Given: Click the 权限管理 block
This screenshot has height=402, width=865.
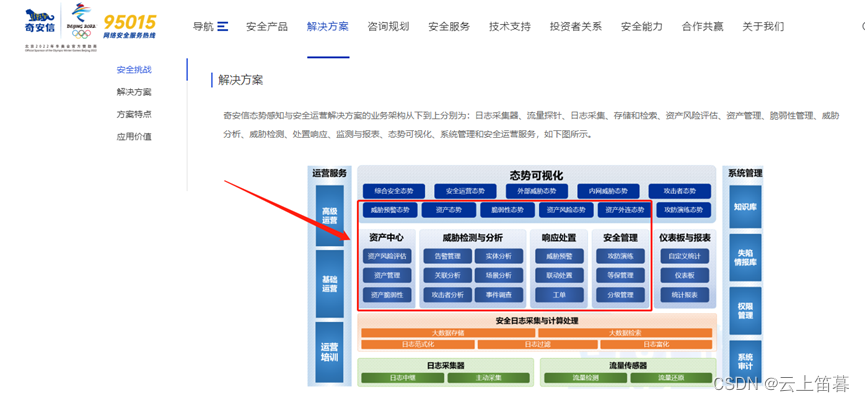Looking at the screenshot, I should pos(745,311).
